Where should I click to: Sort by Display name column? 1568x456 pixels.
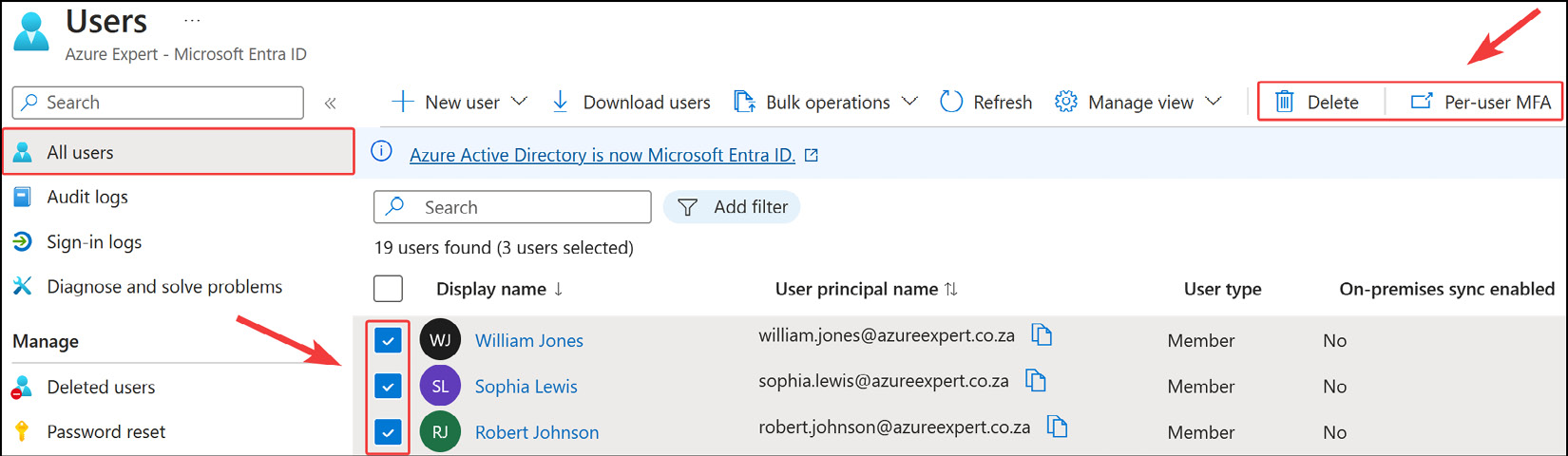tap(500, 289)
